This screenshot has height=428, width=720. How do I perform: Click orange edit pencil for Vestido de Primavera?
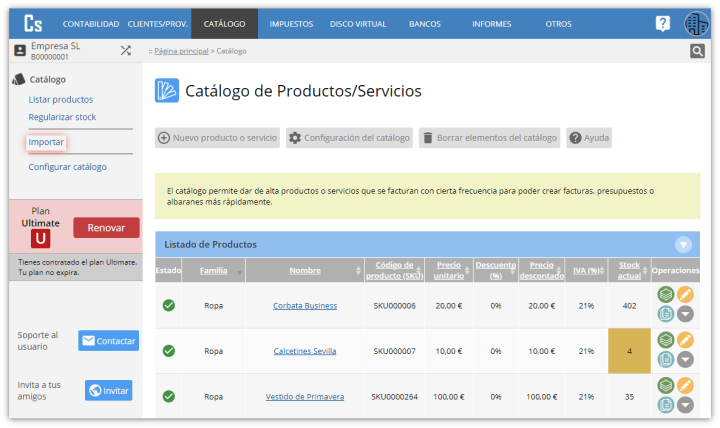[685, 385]
